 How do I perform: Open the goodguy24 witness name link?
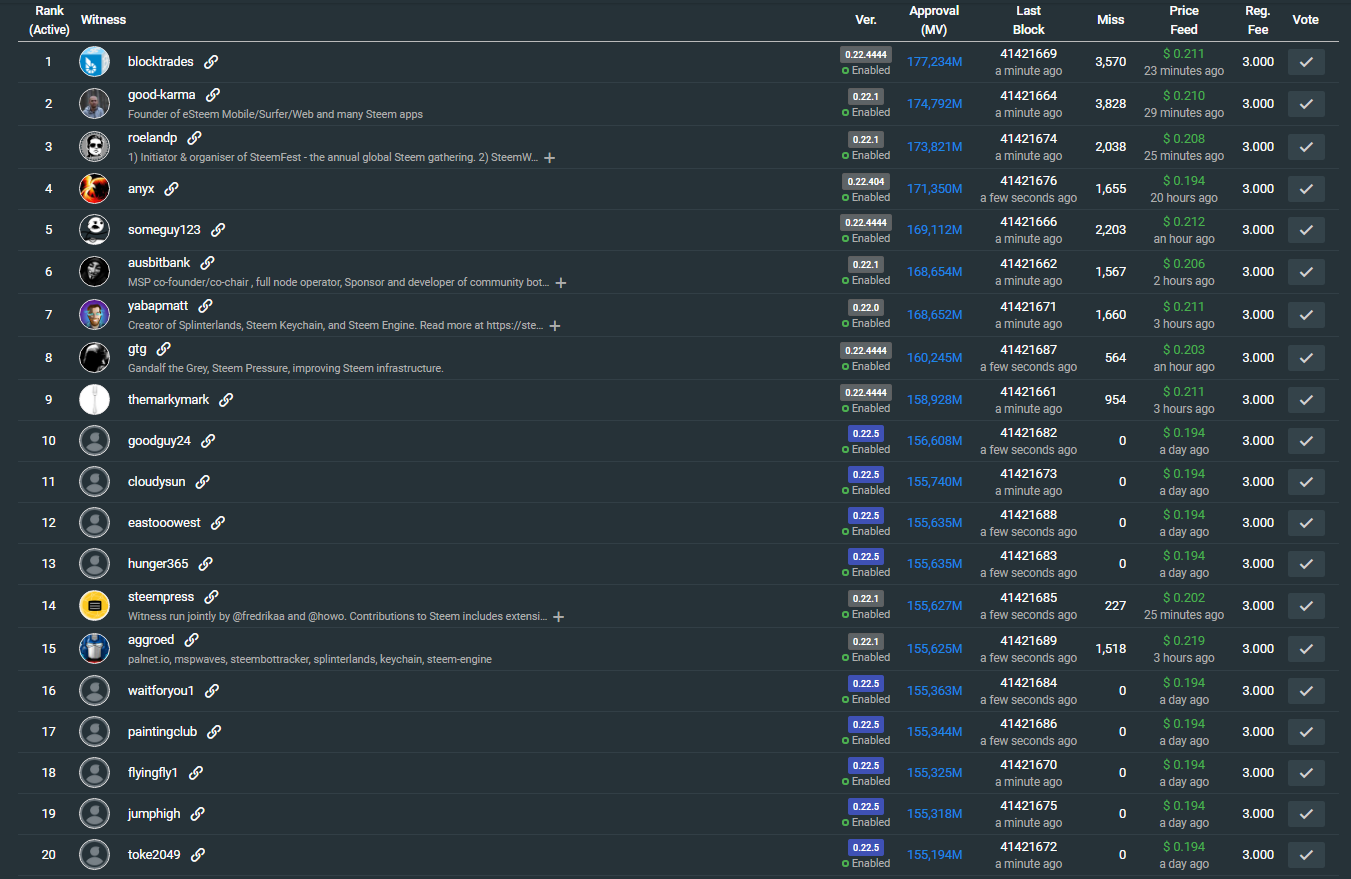click(x=159, y=441)
